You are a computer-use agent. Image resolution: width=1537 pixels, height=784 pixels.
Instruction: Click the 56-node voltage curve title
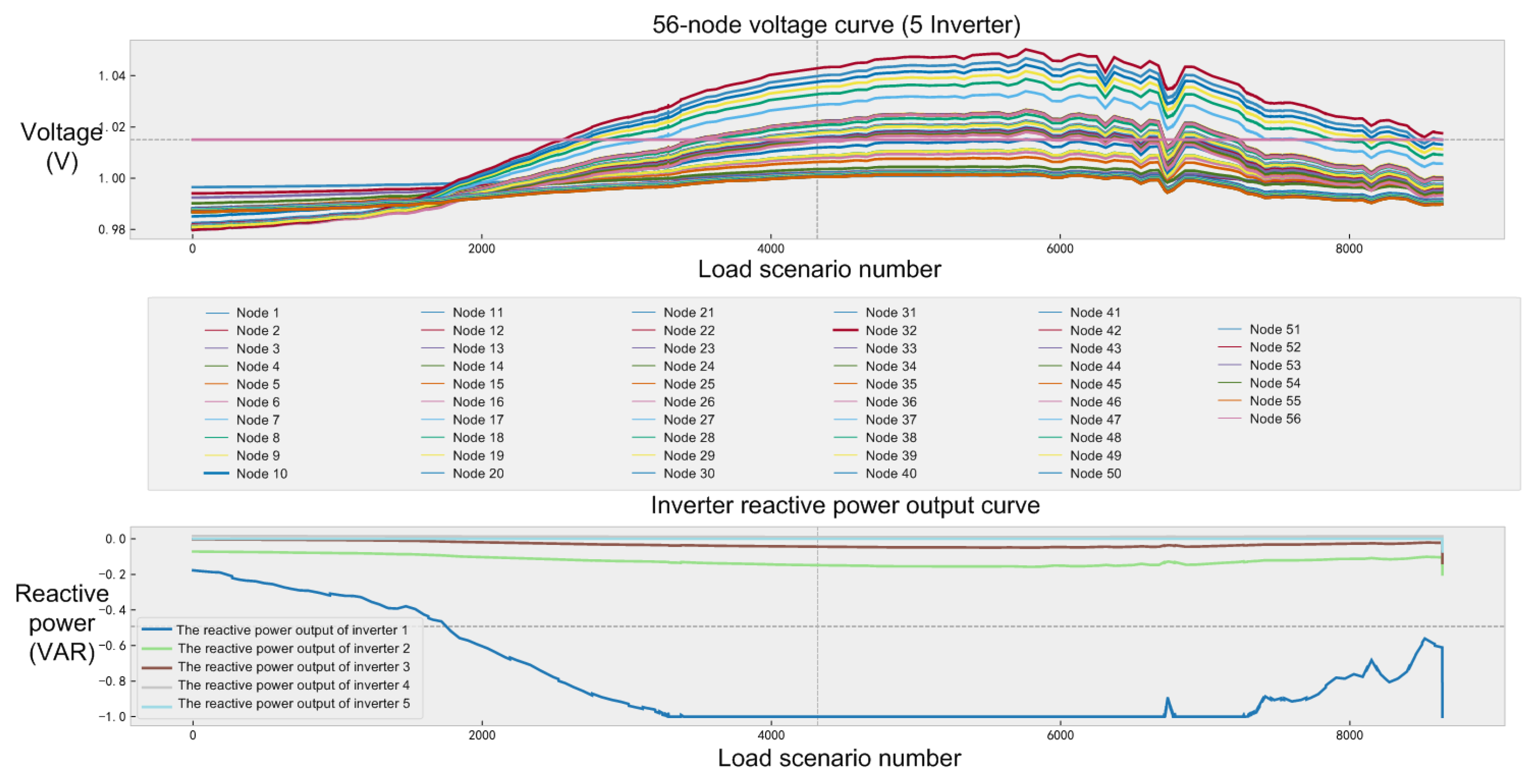[836, 25]
